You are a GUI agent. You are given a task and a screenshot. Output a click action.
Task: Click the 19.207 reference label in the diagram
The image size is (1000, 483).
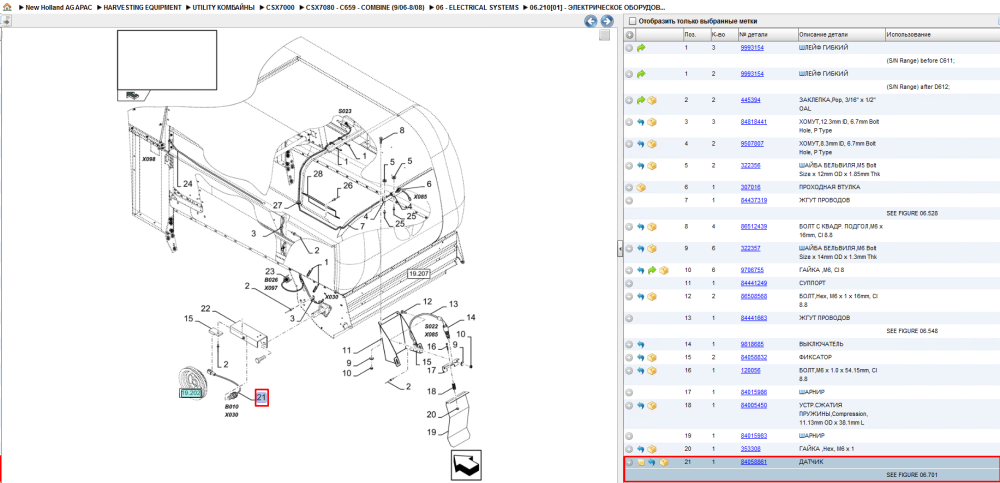click(417, 274)
